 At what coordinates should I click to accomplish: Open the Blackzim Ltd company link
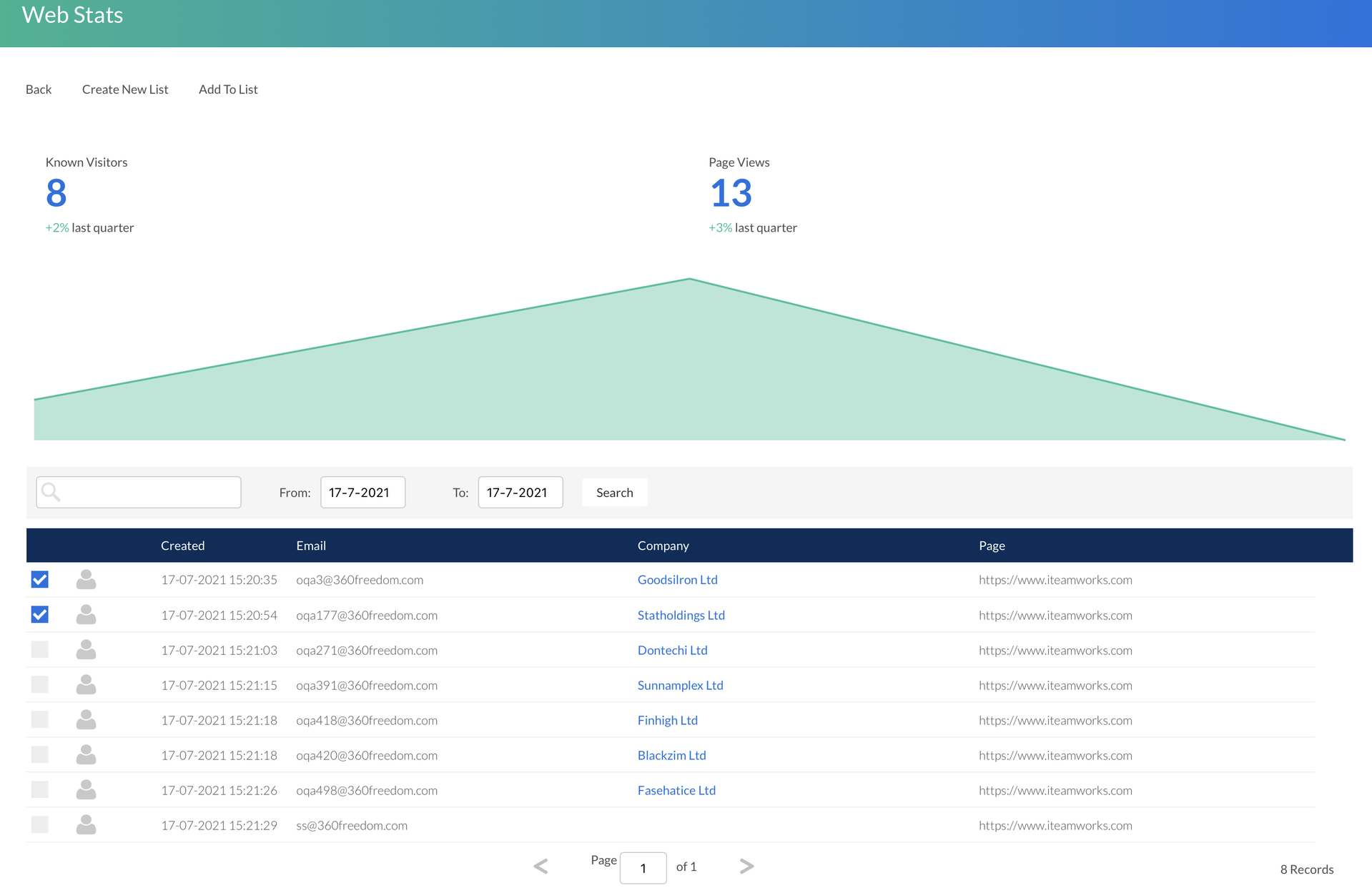point(671,755)
